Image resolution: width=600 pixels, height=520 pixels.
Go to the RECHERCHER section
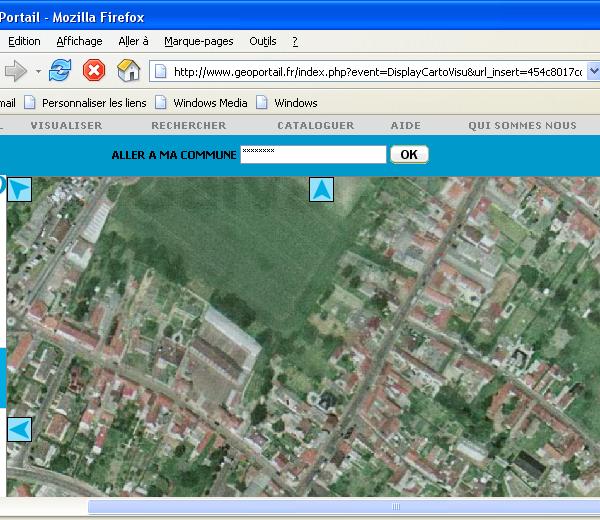189,126
